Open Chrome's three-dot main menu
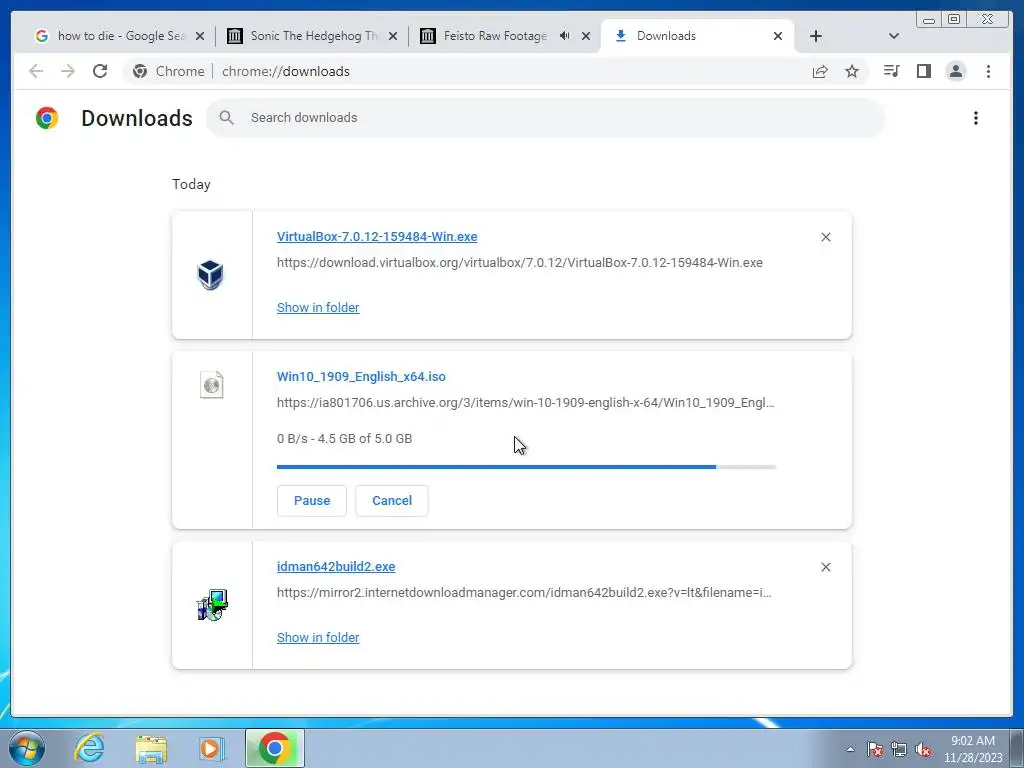Viewport: 1024px width, 768px height. [x=988, y=71]
